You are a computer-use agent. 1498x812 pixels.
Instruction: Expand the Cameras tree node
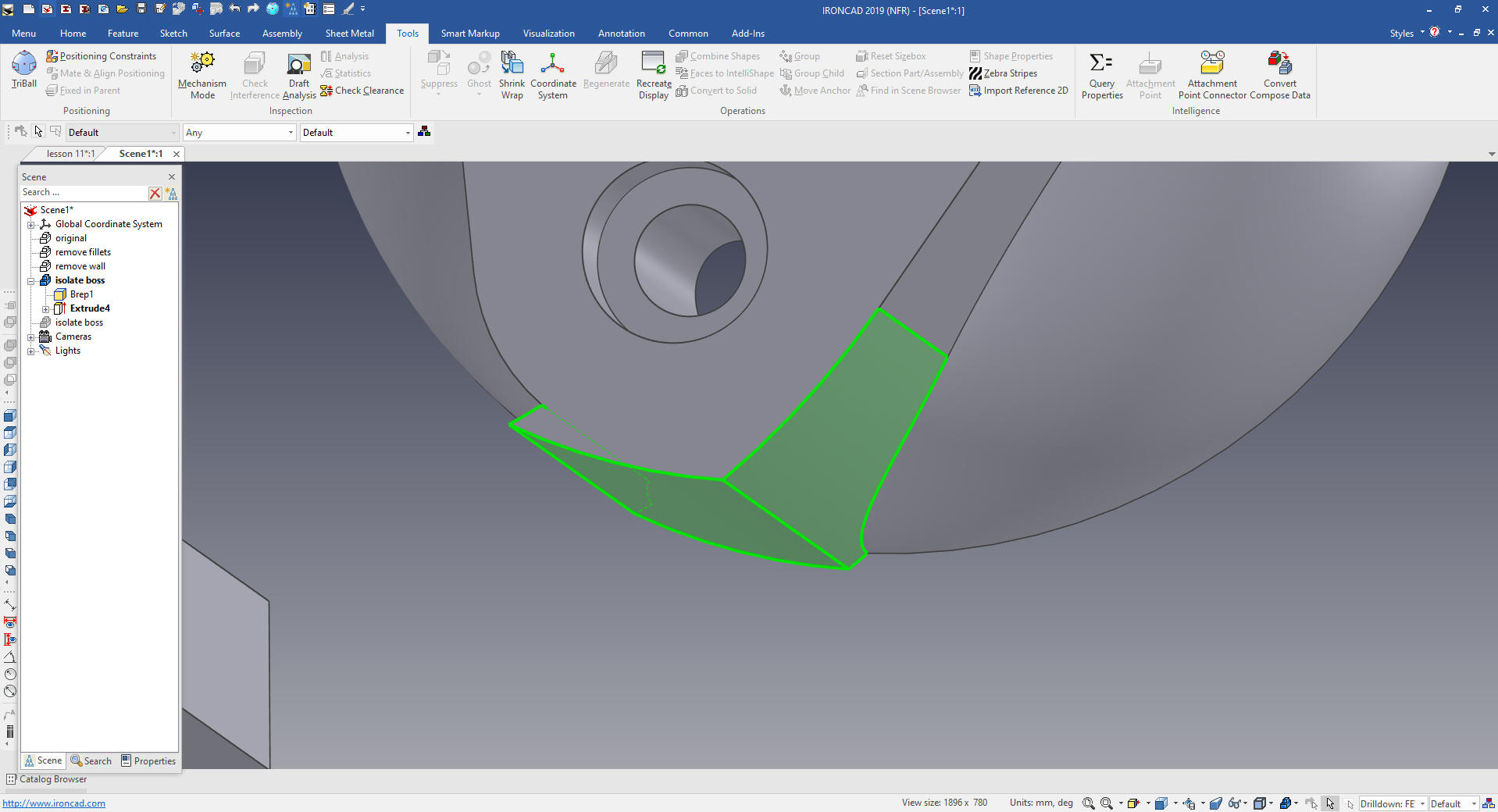[x=31, y=337]
